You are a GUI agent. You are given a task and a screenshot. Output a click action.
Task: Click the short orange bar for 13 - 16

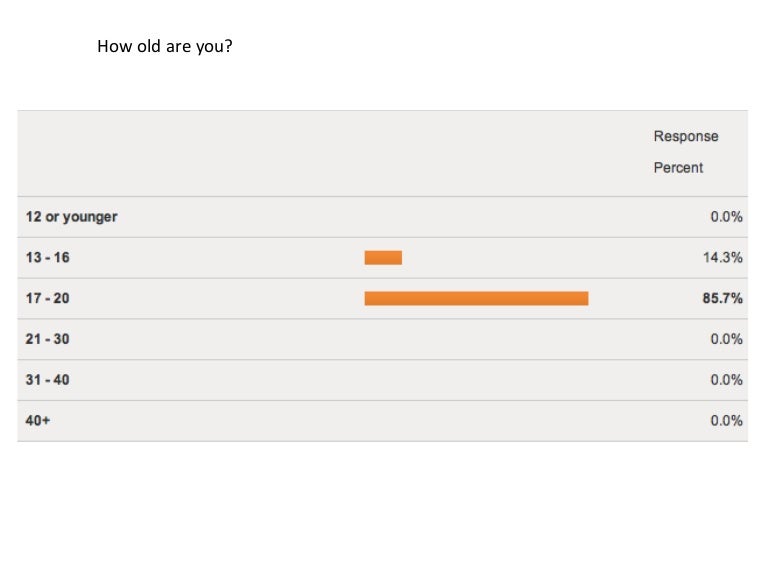(x=383, y=258)
